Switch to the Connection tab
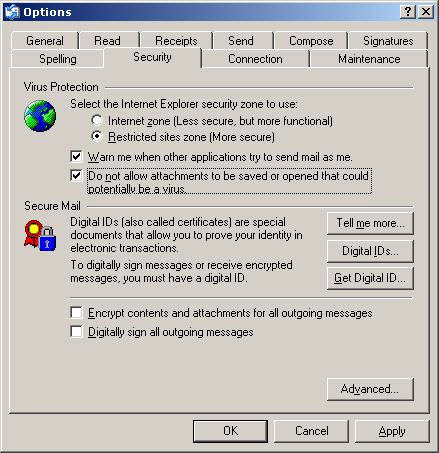The width and height of the screenshot is (439, 453). [x=255, y=59]
